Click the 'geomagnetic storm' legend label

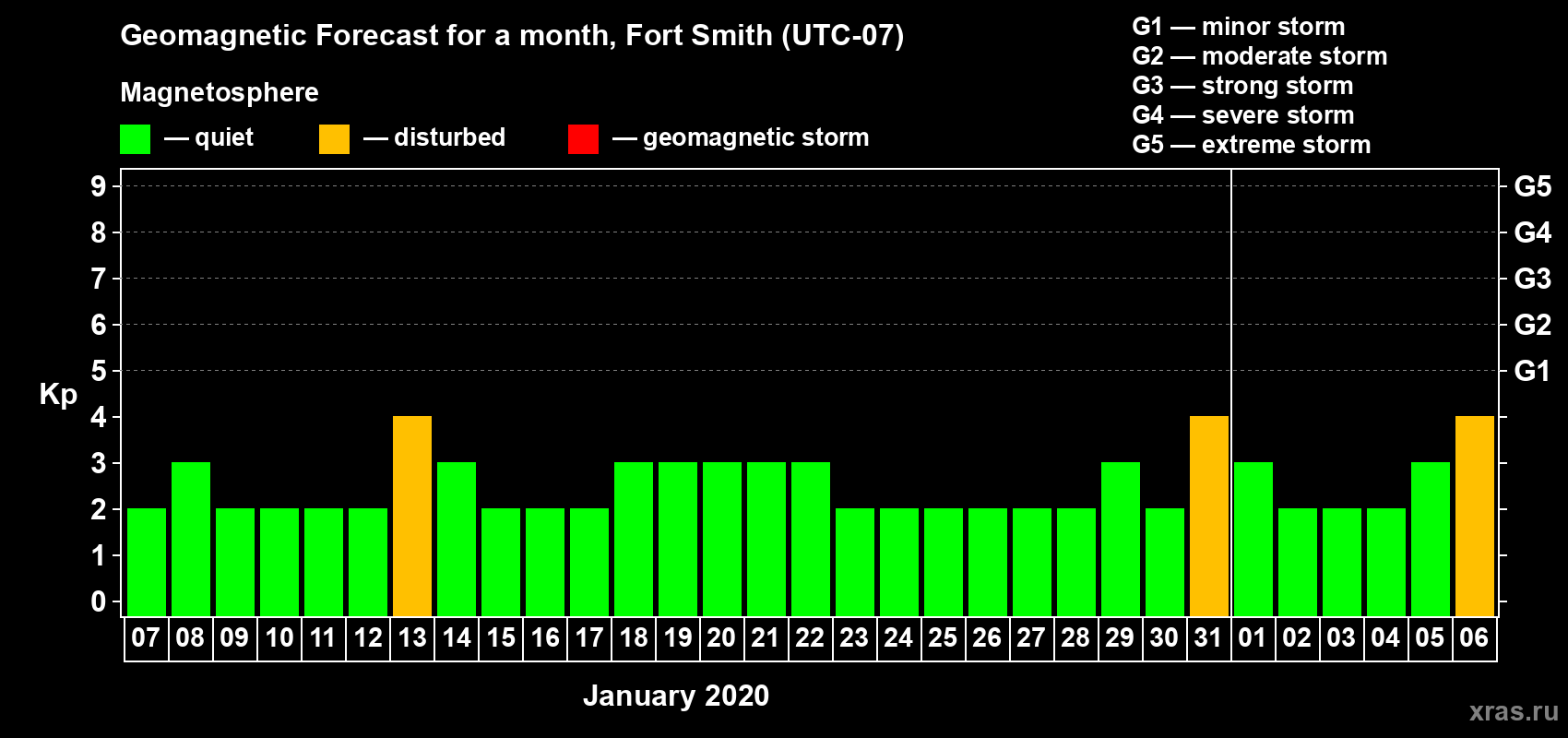pos(755,137)
